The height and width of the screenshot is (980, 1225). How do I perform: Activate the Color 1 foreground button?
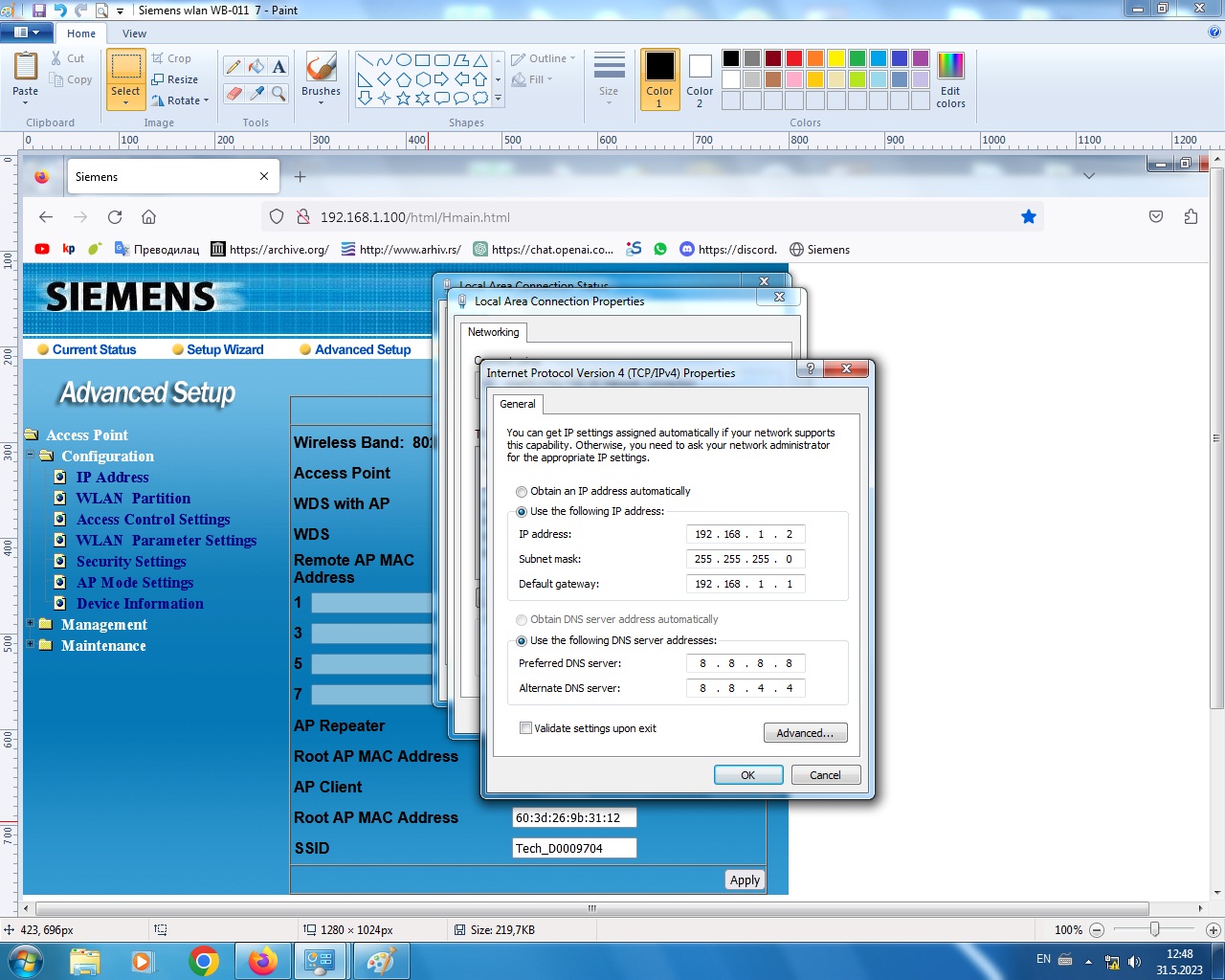659,79
